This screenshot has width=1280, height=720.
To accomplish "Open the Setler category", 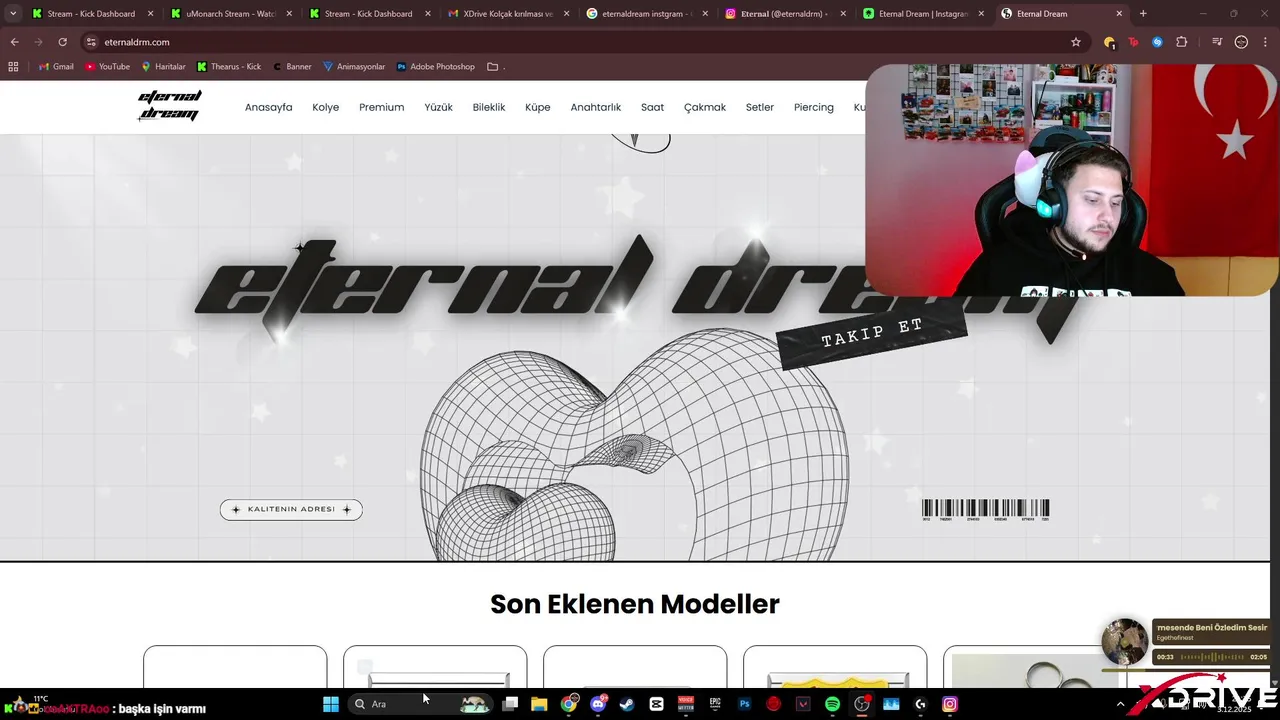I will click(760, 107).
